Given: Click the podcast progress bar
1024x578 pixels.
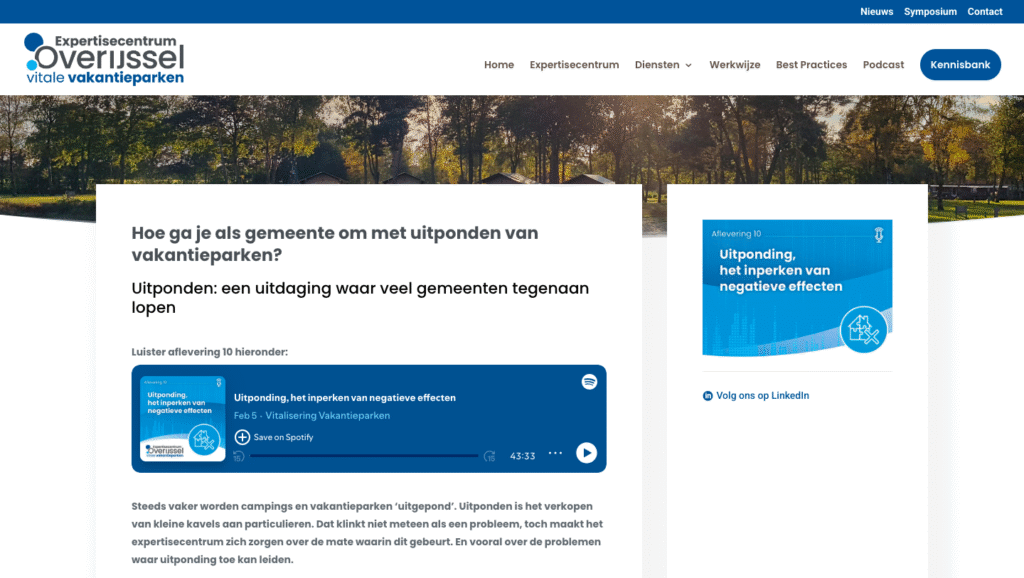Looking at the screenshot, I should (364, 456).
